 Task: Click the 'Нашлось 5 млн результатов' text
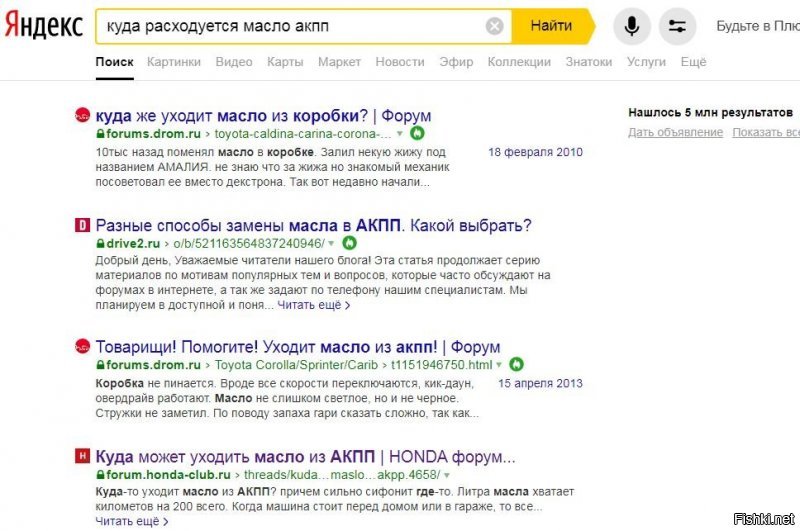(710, 113)
